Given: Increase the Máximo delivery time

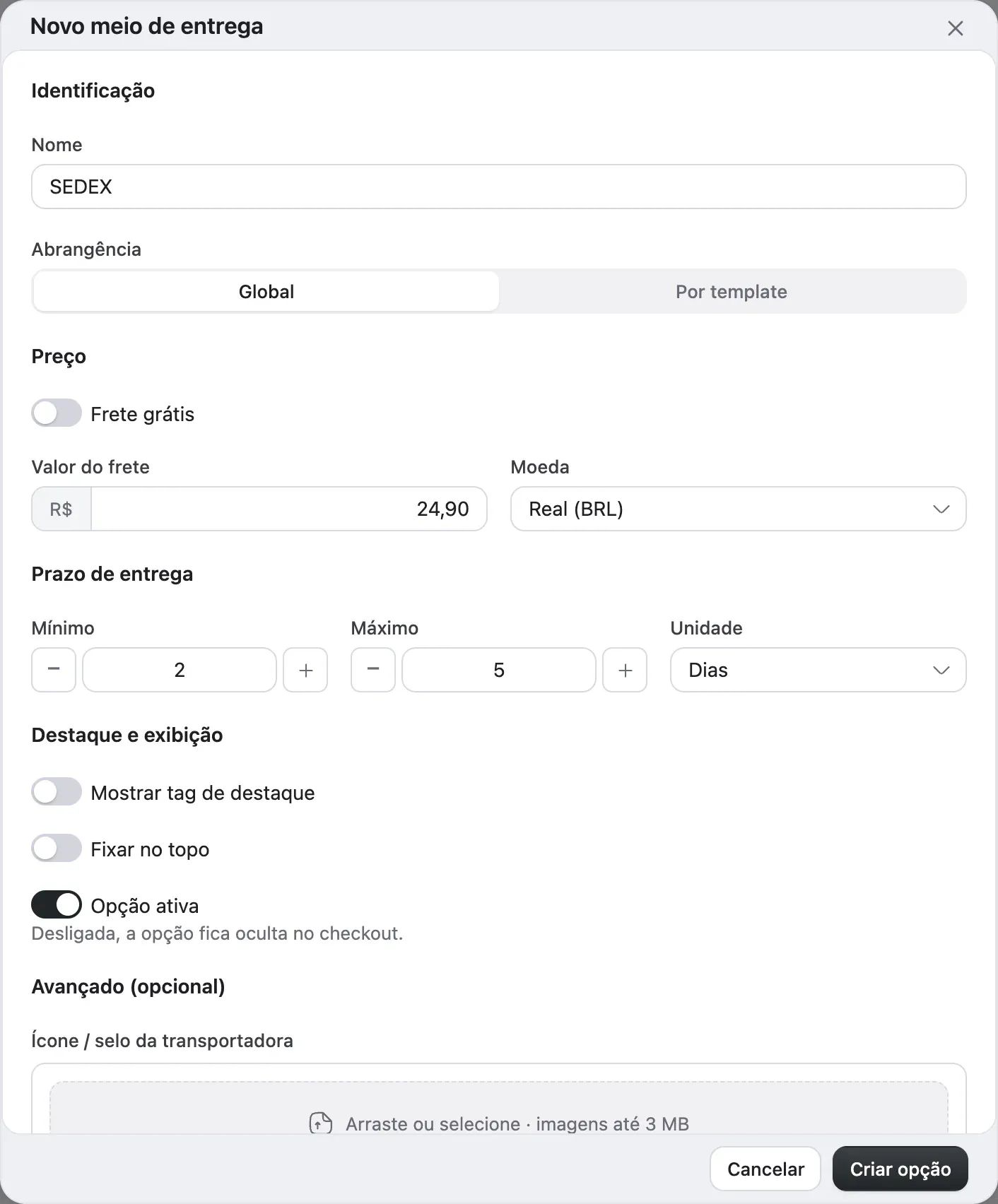Looking at the screenshot, I should pos(625,670).
